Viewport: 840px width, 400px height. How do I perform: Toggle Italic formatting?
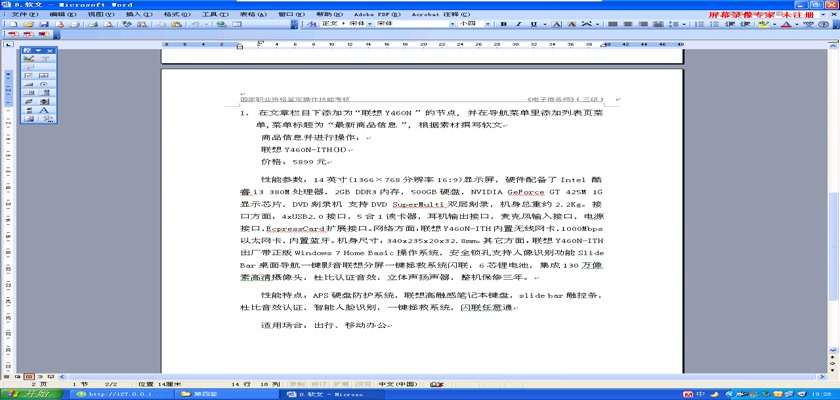519,24
